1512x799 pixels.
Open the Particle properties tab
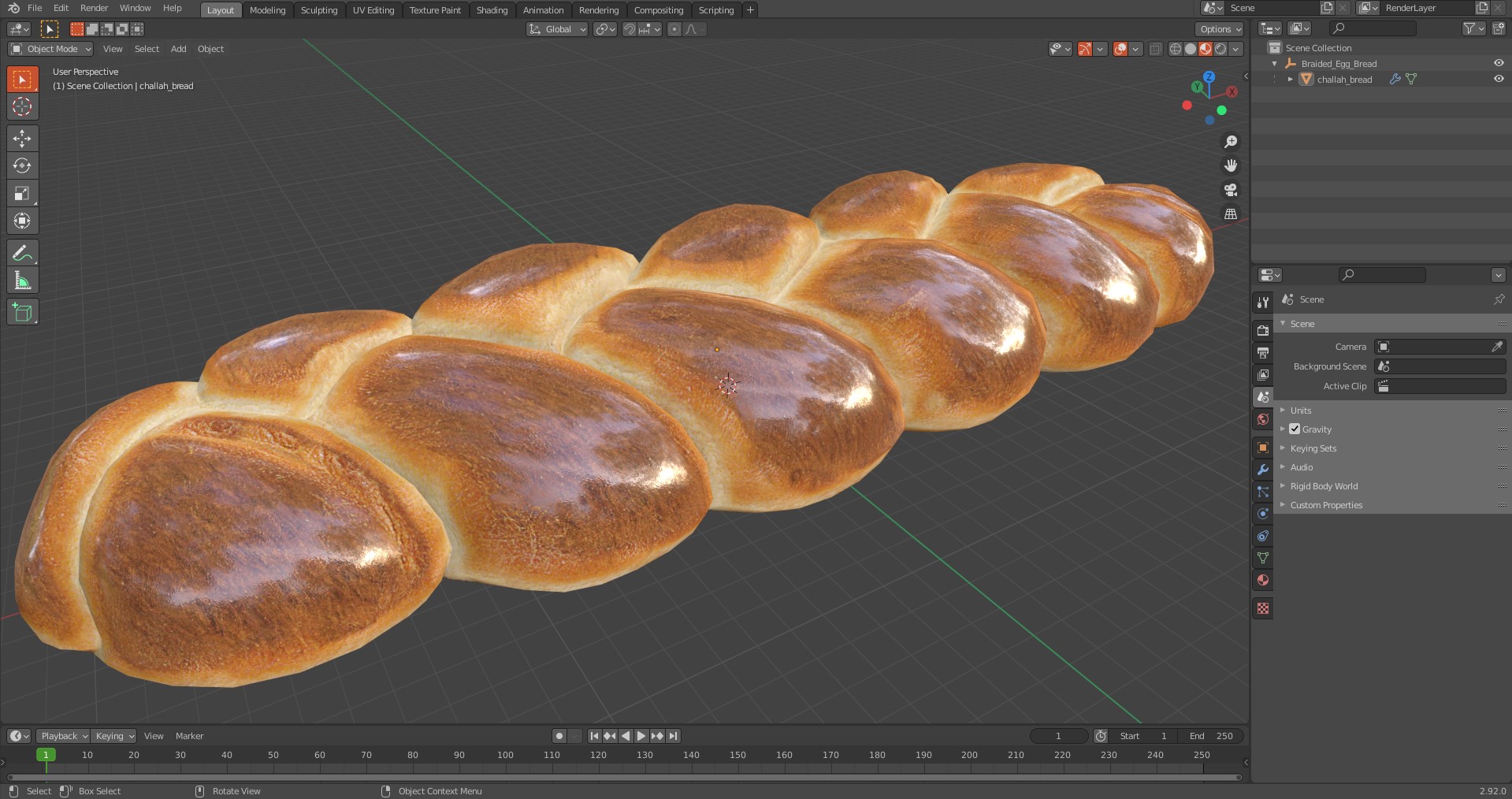pos(1263,492)
